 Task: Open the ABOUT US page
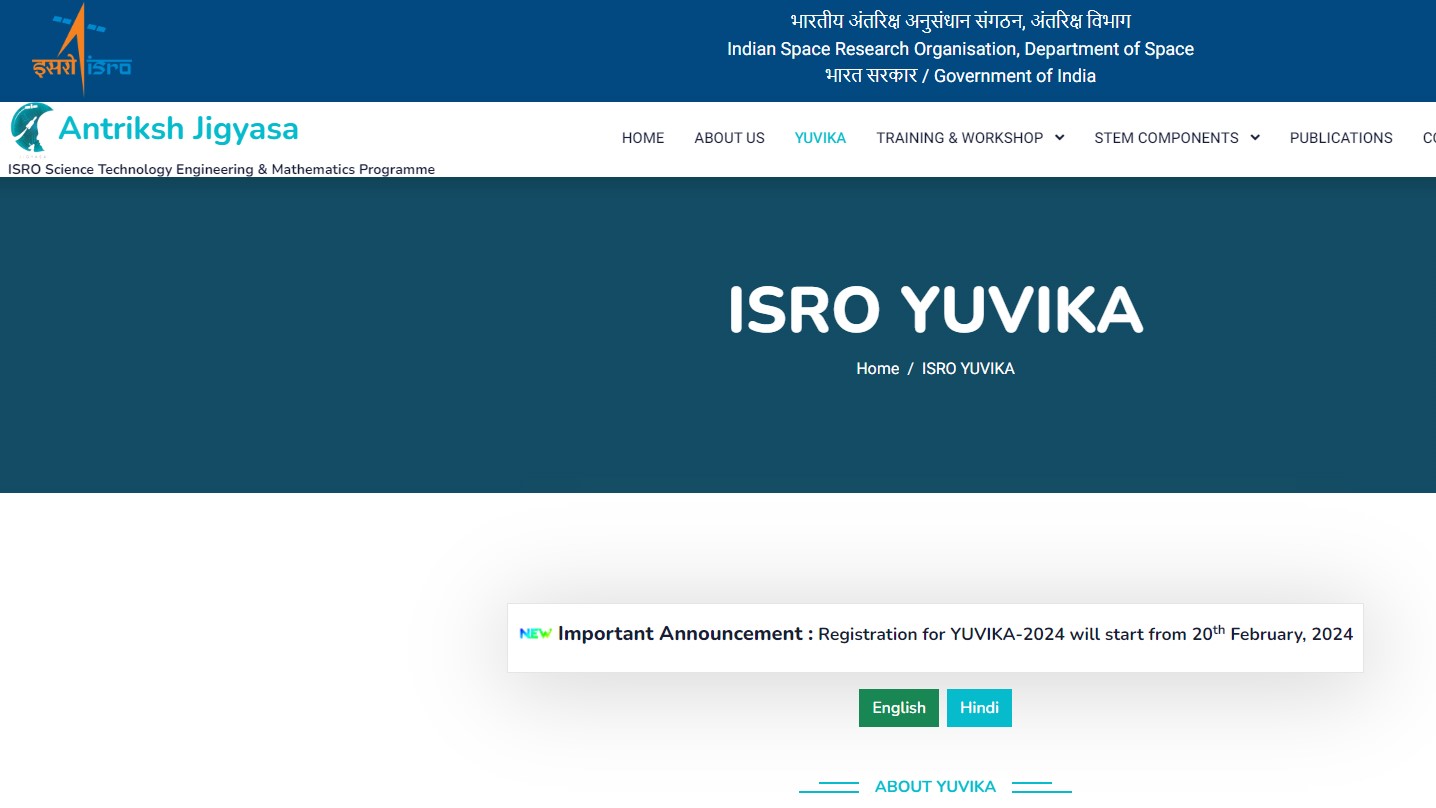729,138
